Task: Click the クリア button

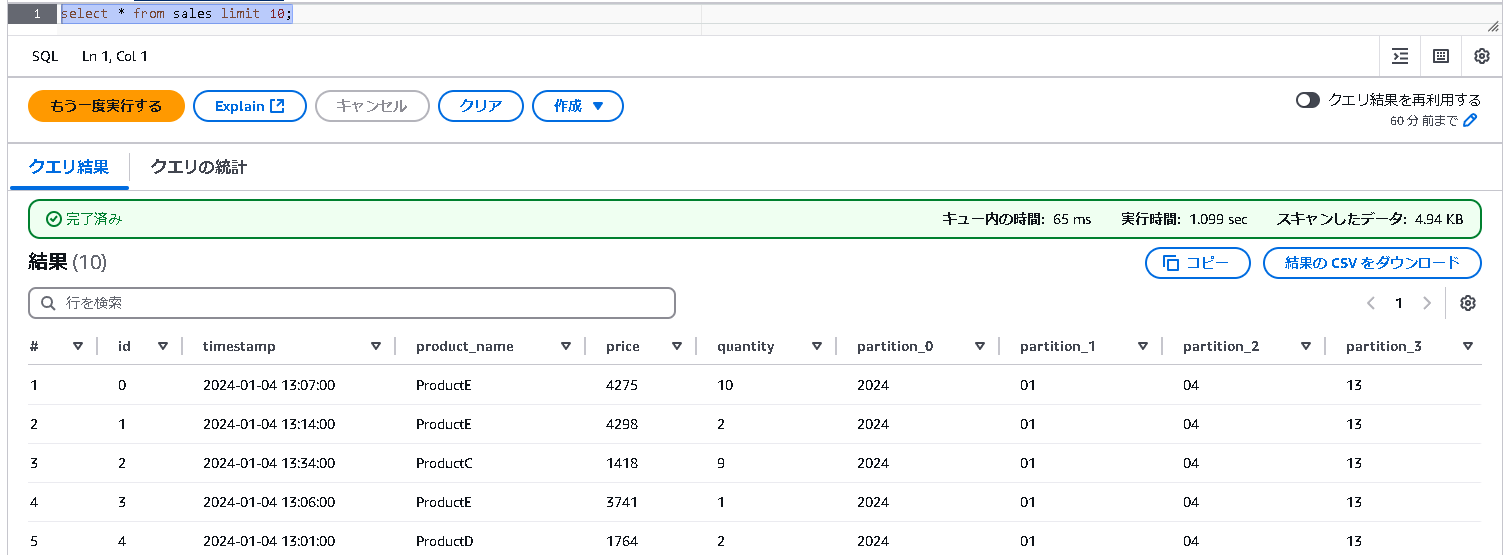Action: [481, 106]
